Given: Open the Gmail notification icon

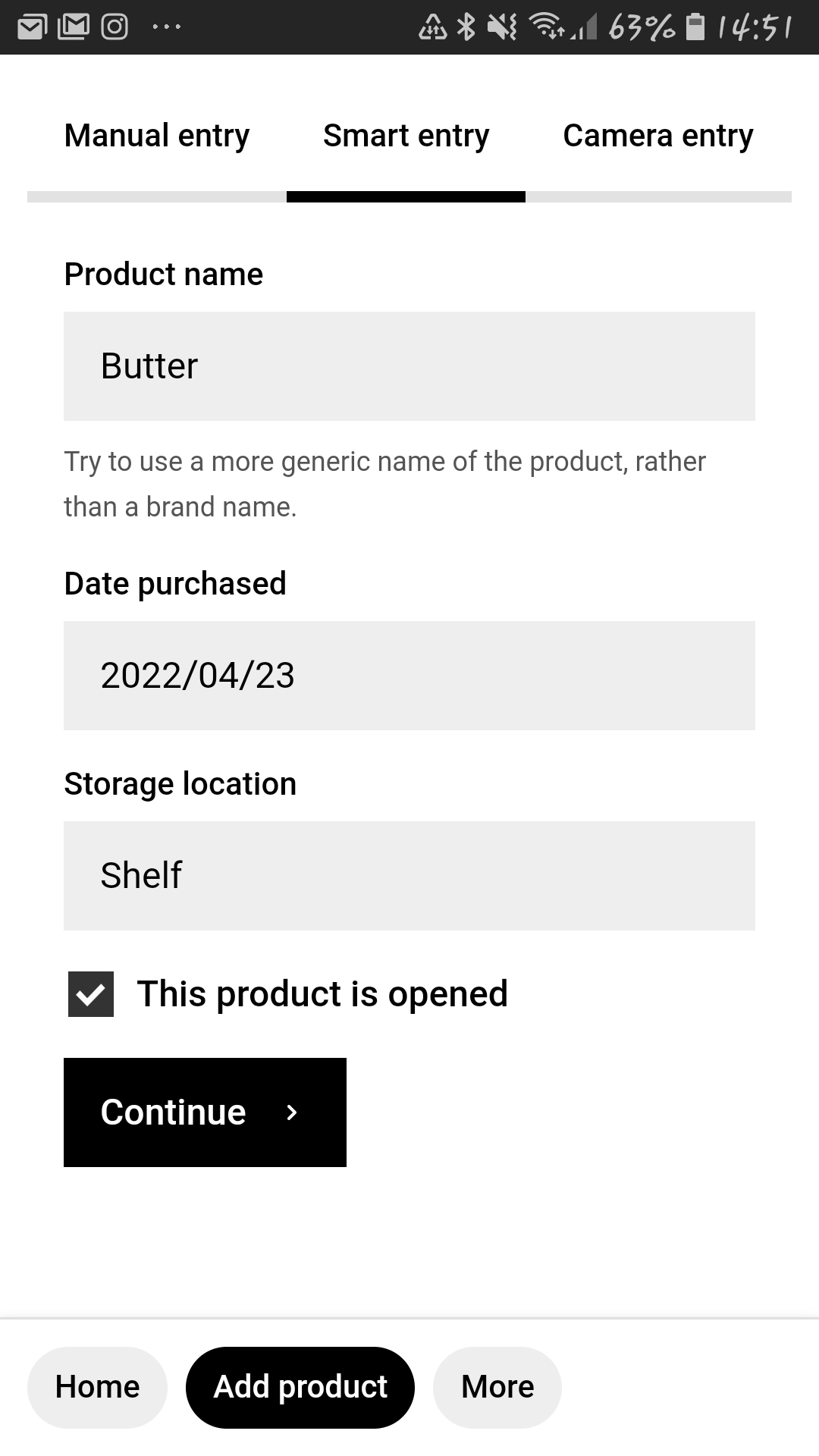Looking at the screenshot, I should [74, 27].
